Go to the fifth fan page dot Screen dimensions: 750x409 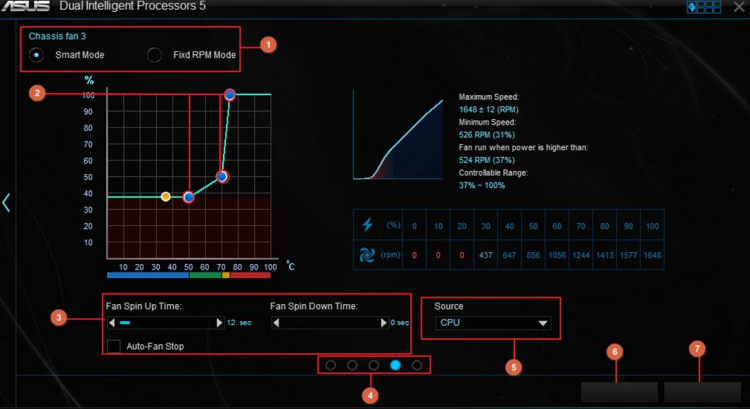(417, 365)
